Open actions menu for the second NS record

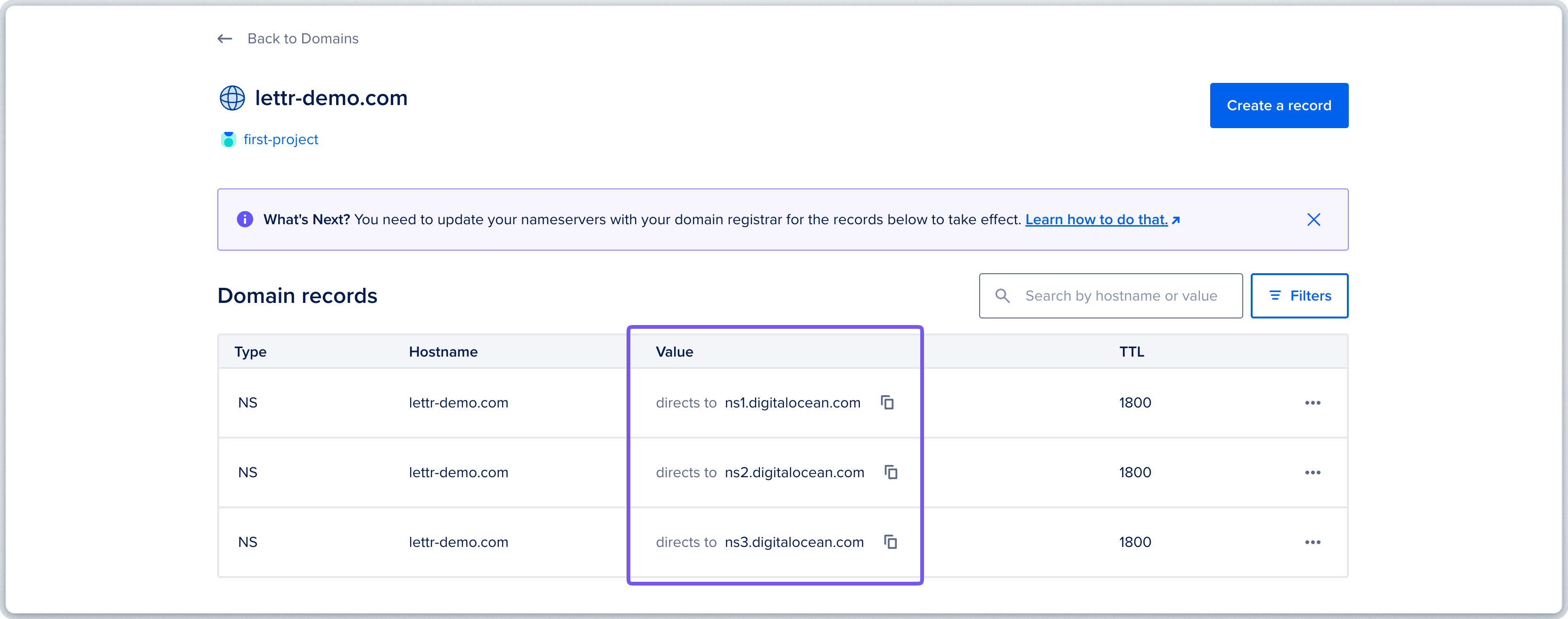pos(1313,472)
